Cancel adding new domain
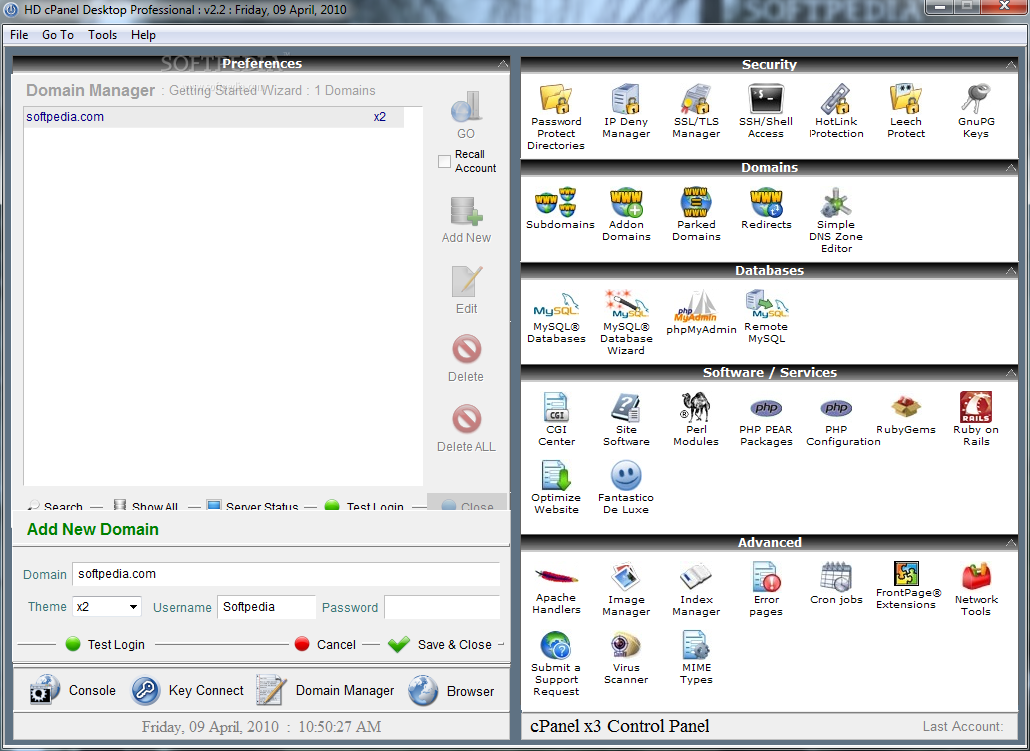This screenshot has height=751, width=1030. point(325,645)
